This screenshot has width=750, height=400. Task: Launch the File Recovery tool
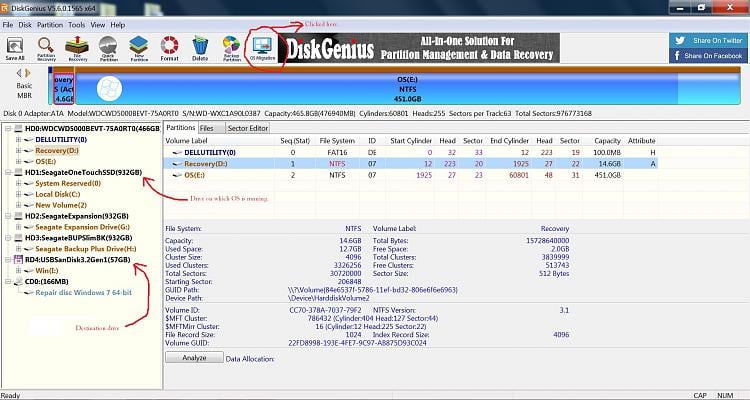coord(77,49)
